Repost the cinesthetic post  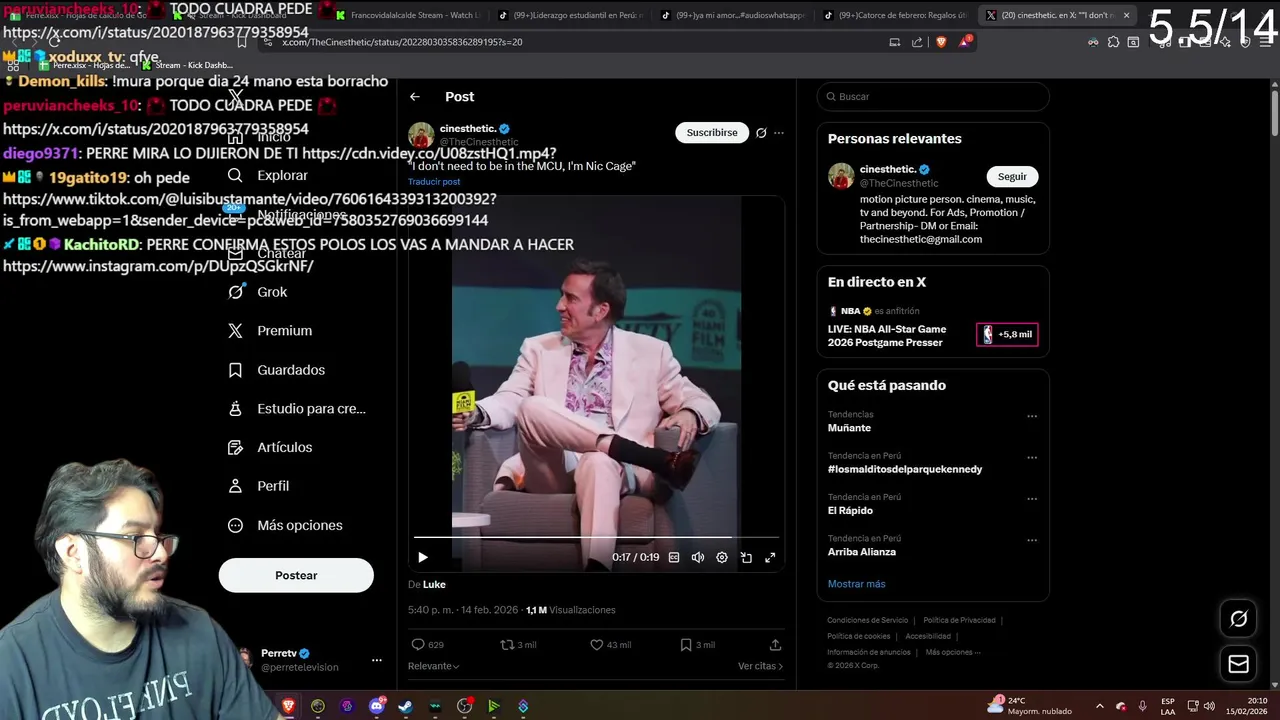pyautogui.click(x=507, y=645)
